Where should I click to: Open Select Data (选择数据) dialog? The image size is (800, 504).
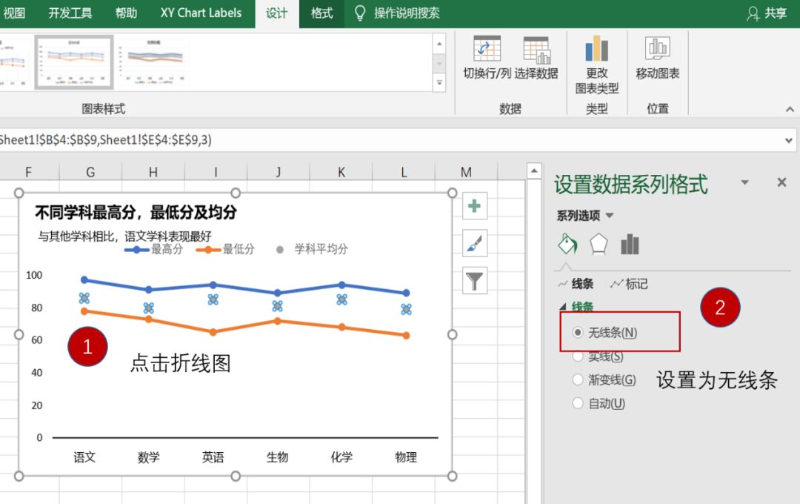pyautogui.click(x=536, y=58)
